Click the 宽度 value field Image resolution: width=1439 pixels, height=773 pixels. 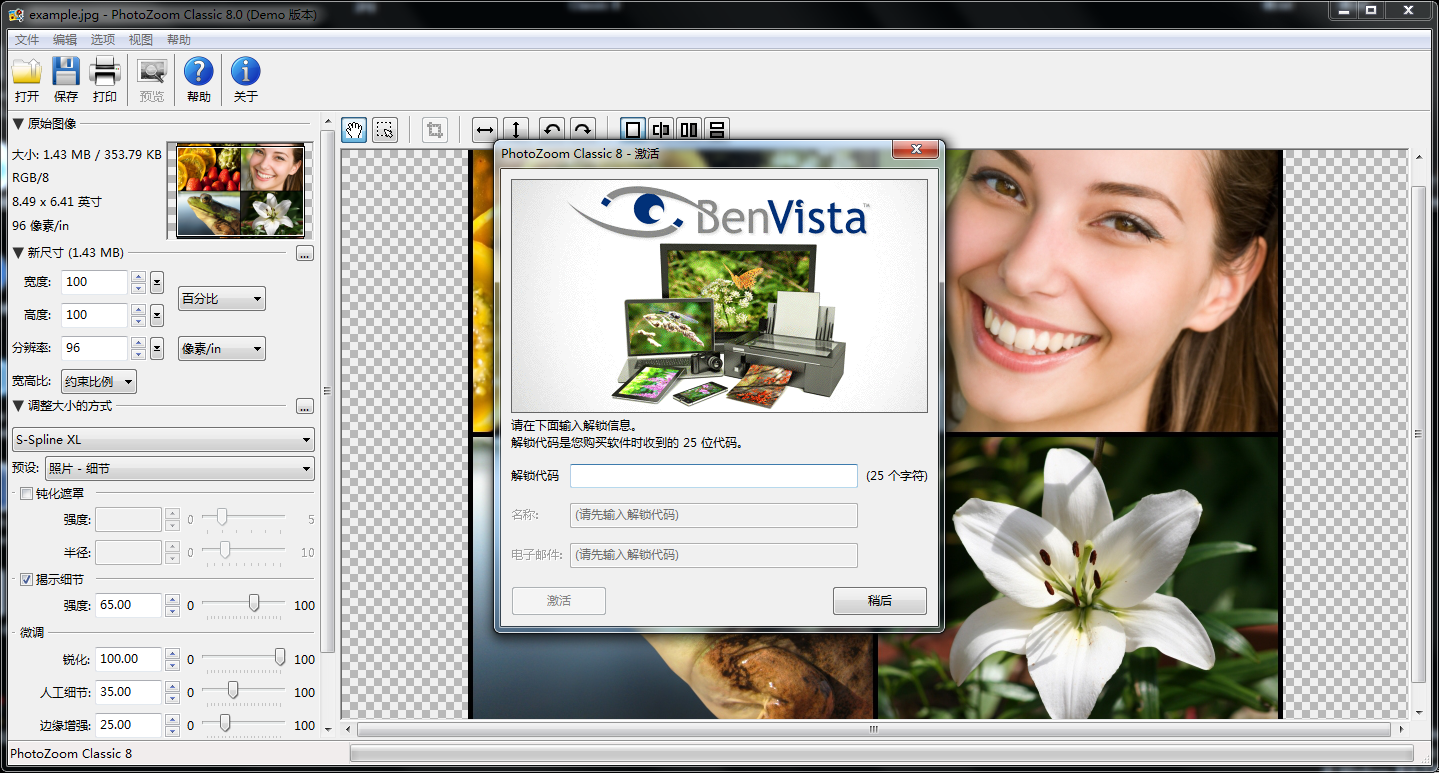[x=95, y=282]
